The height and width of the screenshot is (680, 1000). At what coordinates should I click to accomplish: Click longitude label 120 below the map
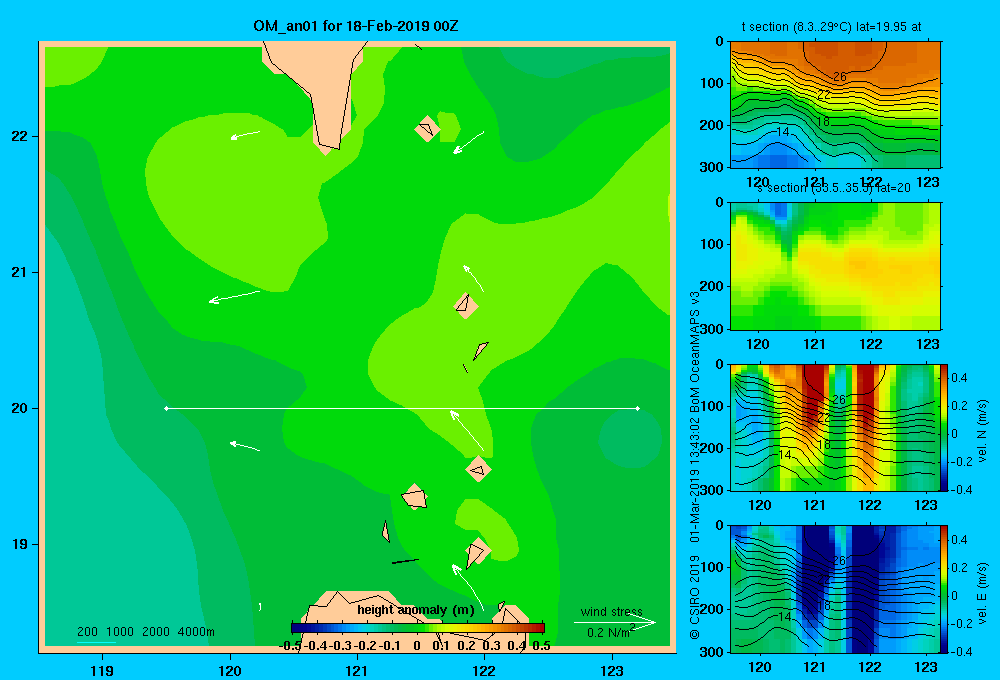point(230,670)
